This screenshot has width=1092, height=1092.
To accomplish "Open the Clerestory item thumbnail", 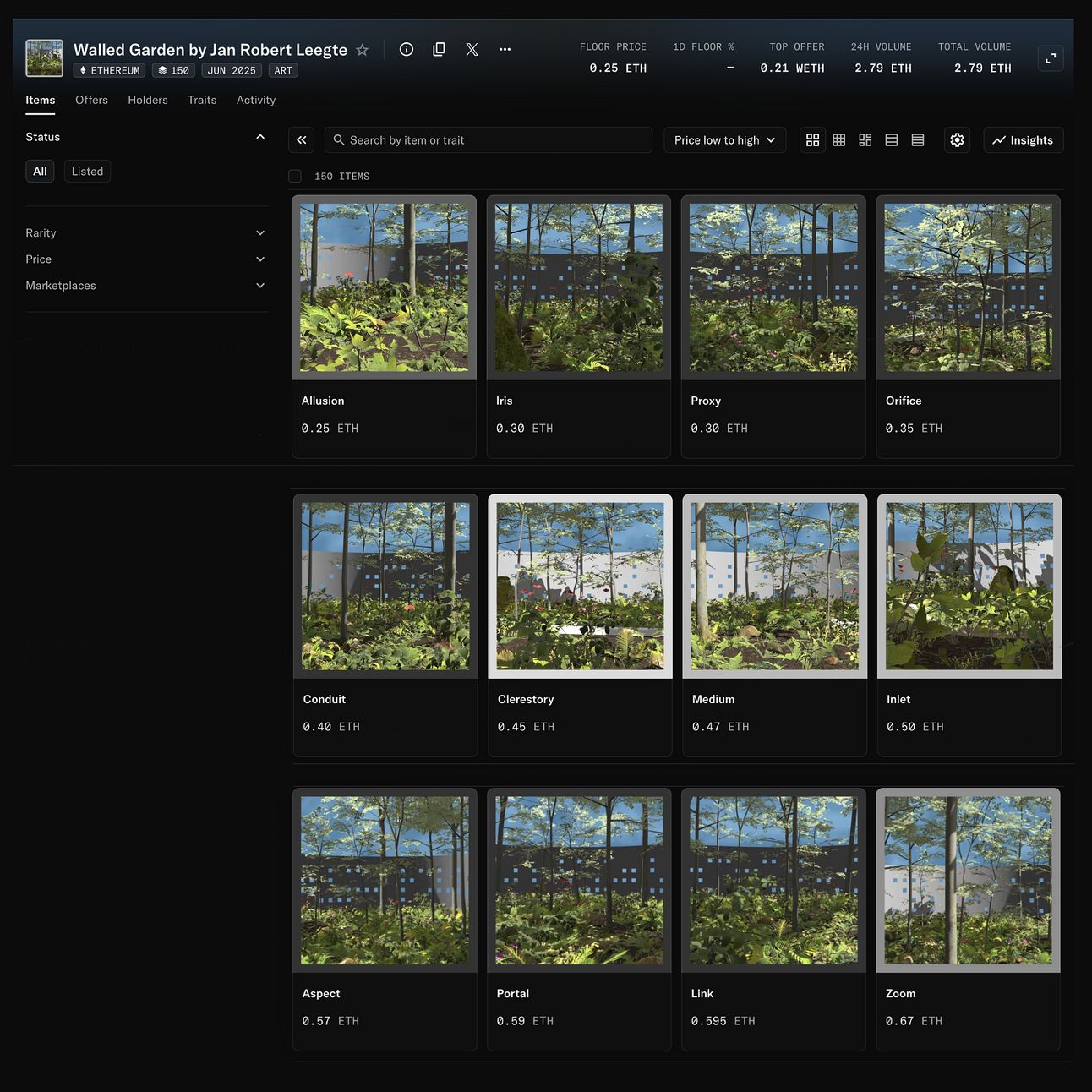I will point(580,587).
